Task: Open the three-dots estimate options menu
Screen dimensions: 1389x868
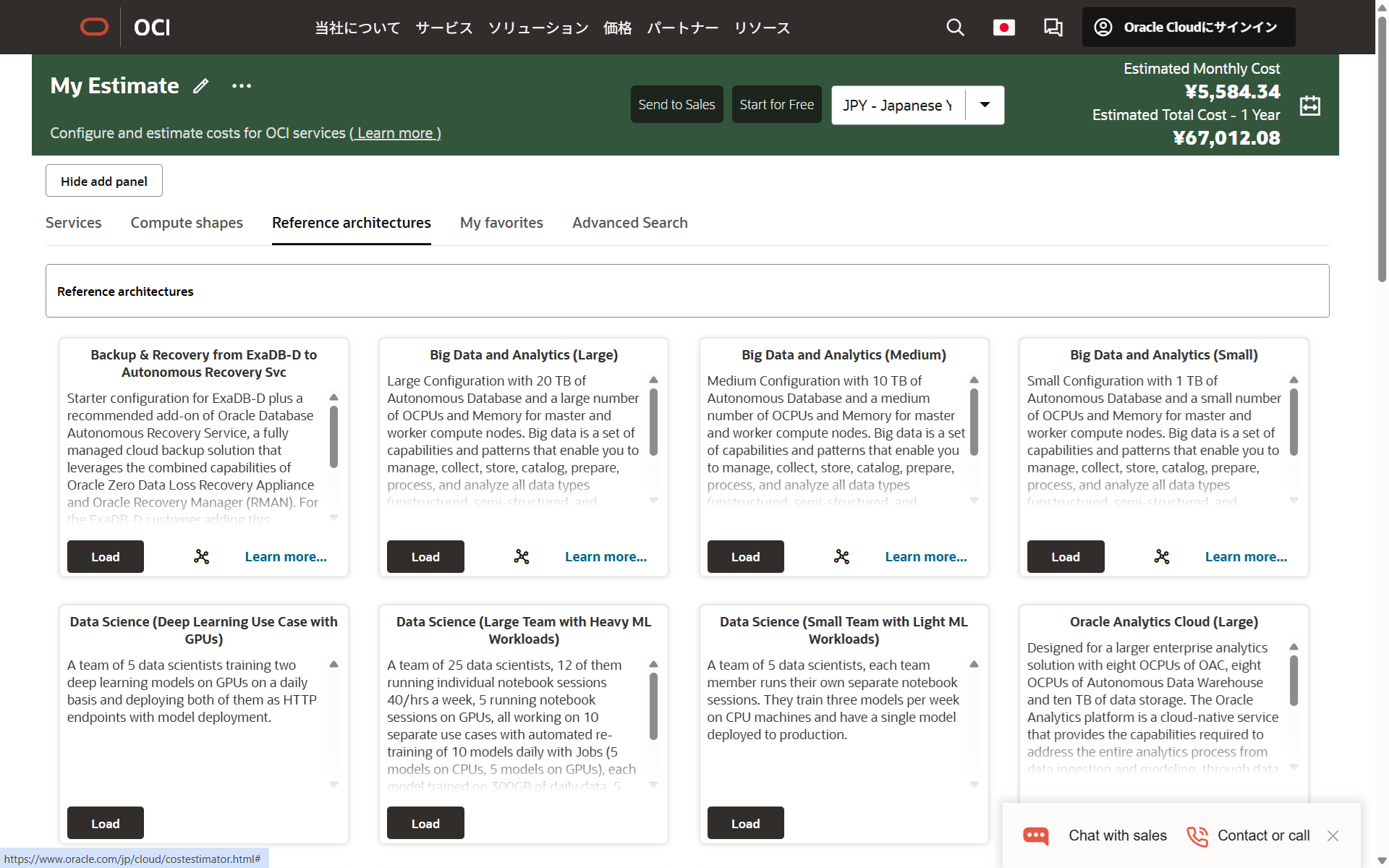Action: click(242, 86)
